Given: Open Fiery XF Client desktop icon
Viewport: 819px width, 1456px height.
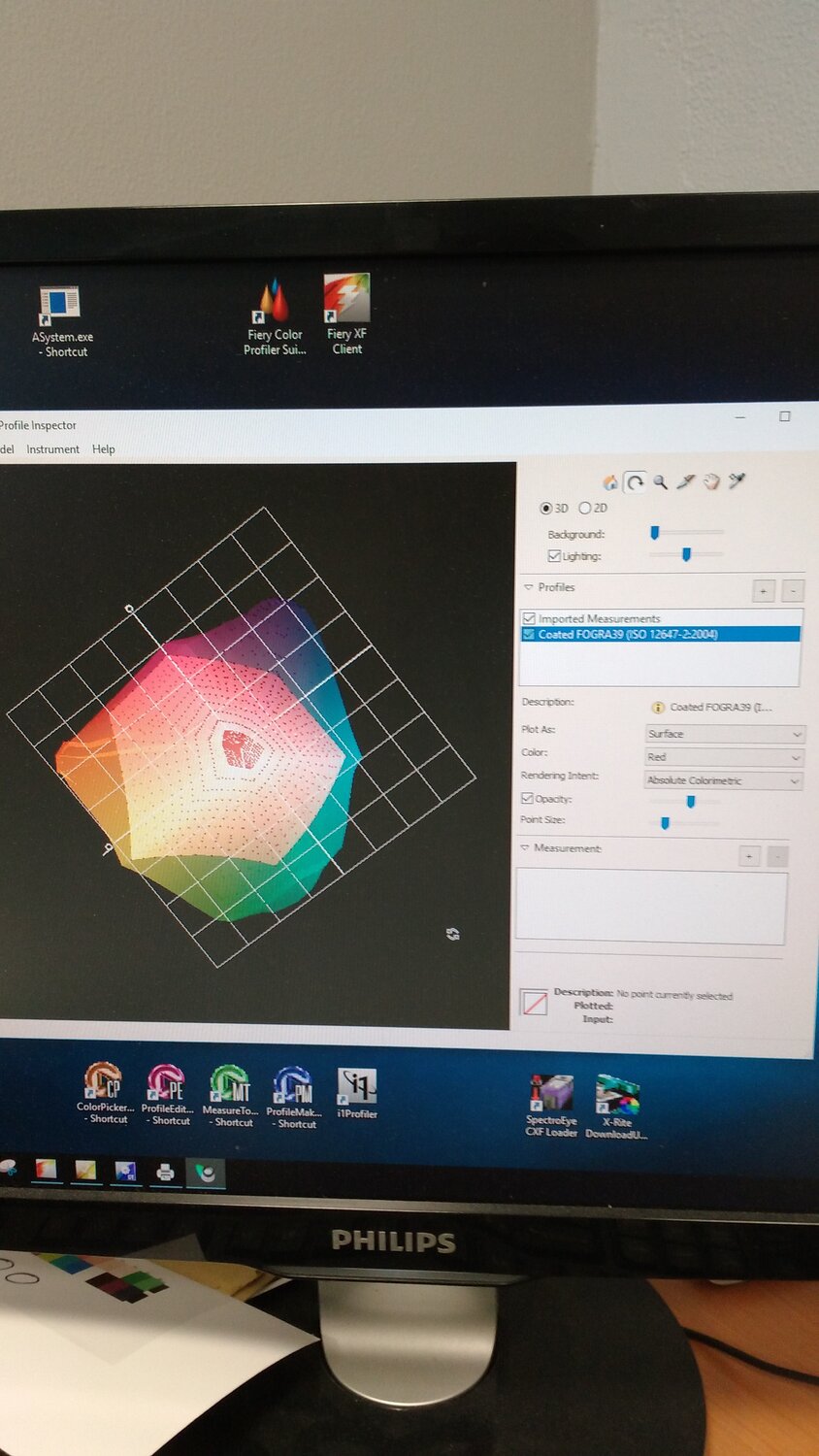Looking at the screenshot, I should pos(346,314).
